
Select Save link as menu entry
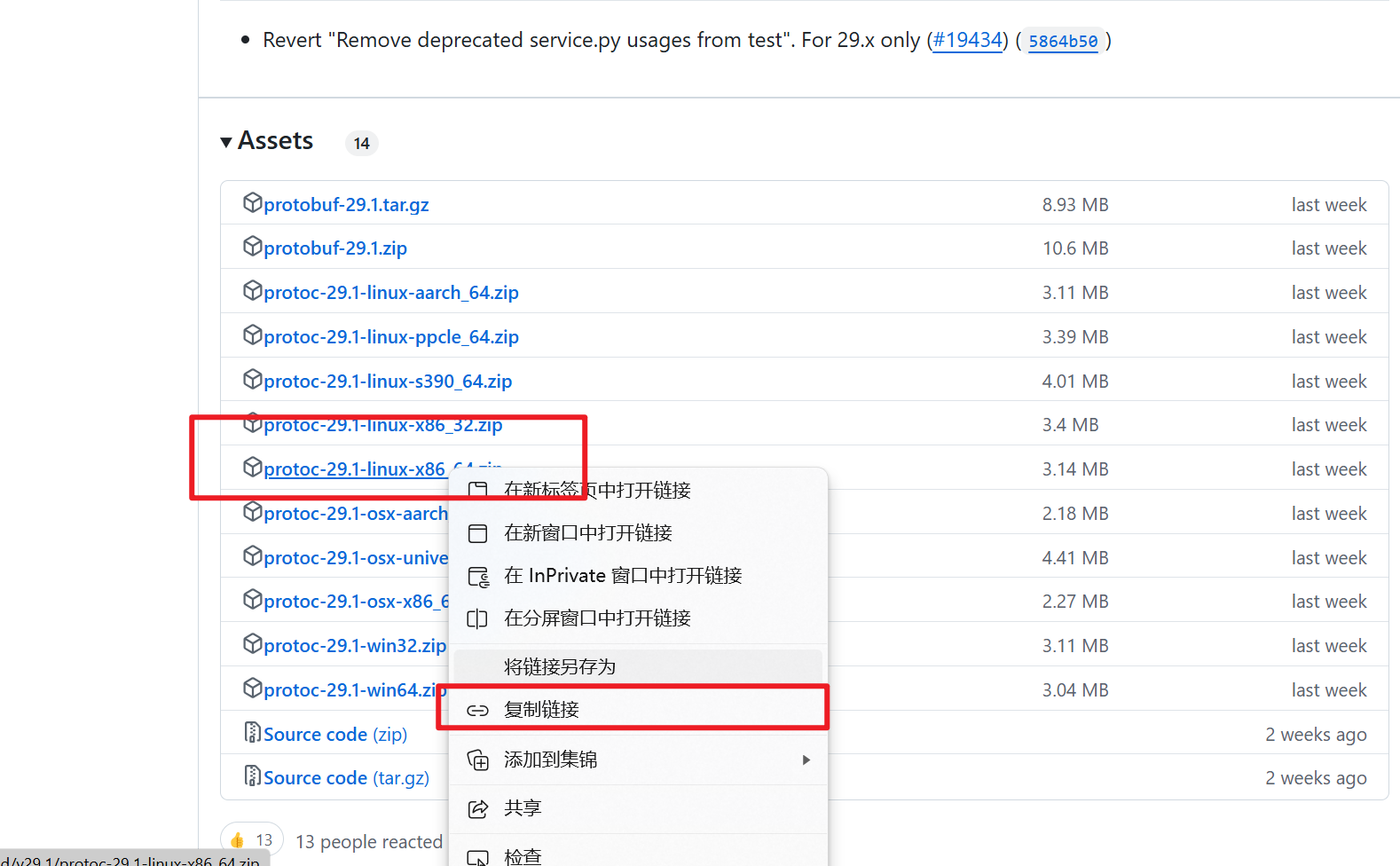[x=559, y=667]
